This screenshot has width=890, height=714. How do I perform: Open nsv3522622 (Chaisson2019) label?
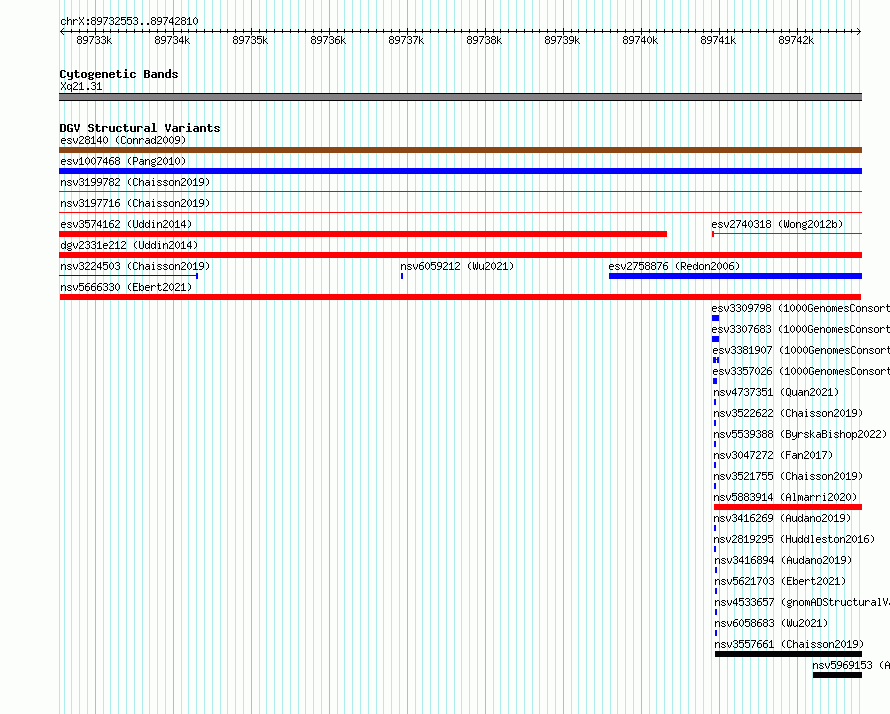point(788,413)
